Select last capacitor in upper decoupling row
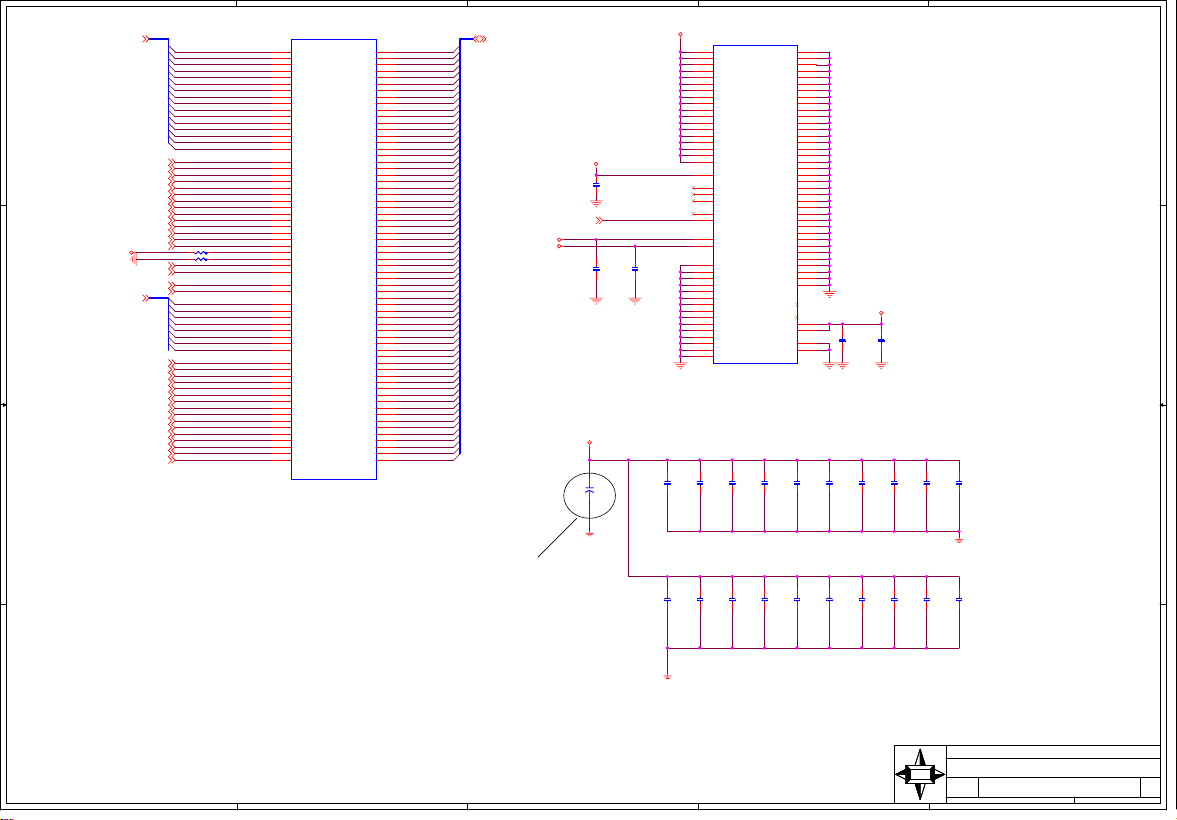This screenshot has height=820, width=1177. [959, 484]
